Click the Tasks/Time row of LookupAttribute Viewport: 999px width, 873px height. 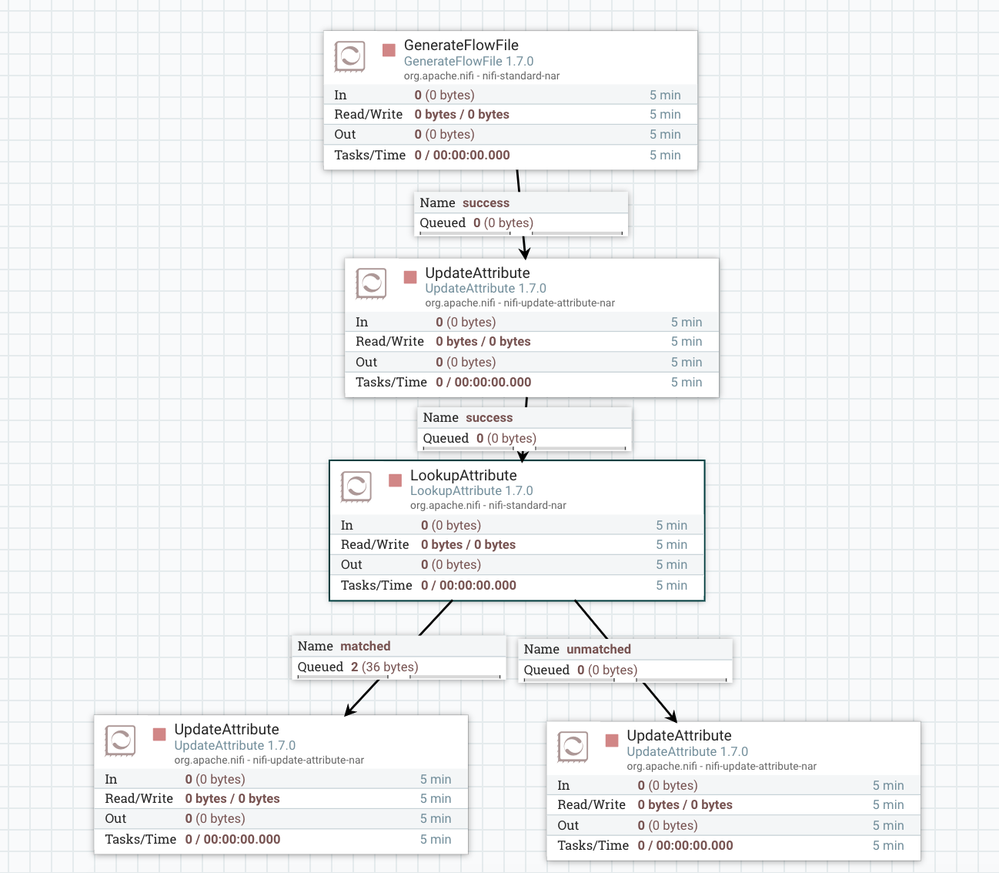pyautogui.click(x=517, y=586)
